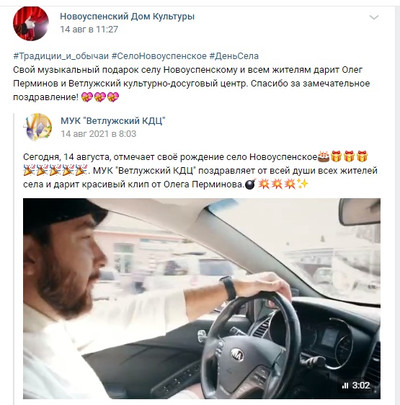The image size is (400, 405).
Task: Play the Oleg Perminov video clip
Action: [202, 298]
